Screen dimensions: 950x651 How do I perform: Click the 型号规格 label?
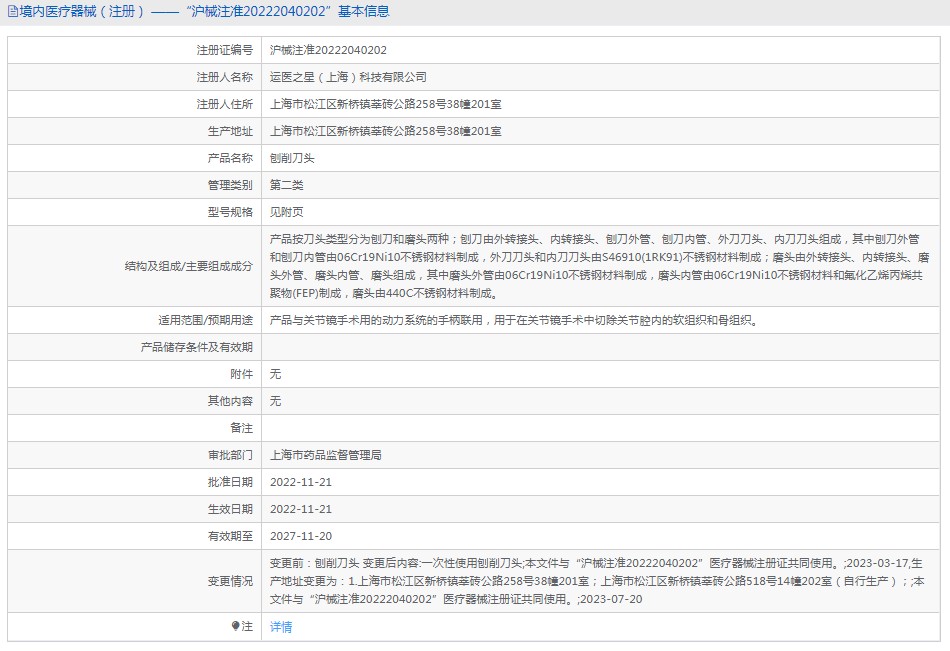pos(230,212)
